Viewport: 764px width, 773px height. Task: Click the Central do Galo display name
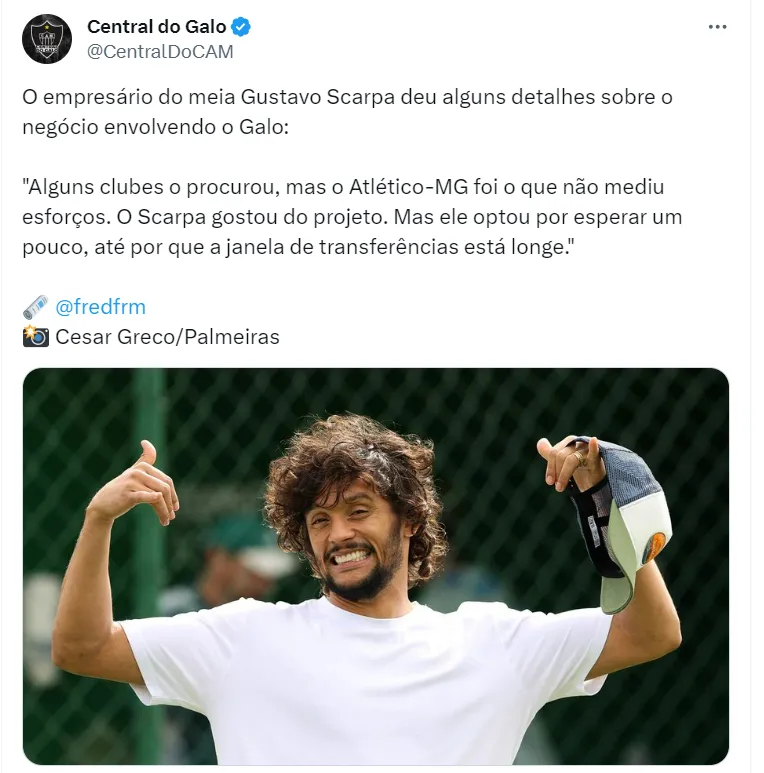coord(157,27)
